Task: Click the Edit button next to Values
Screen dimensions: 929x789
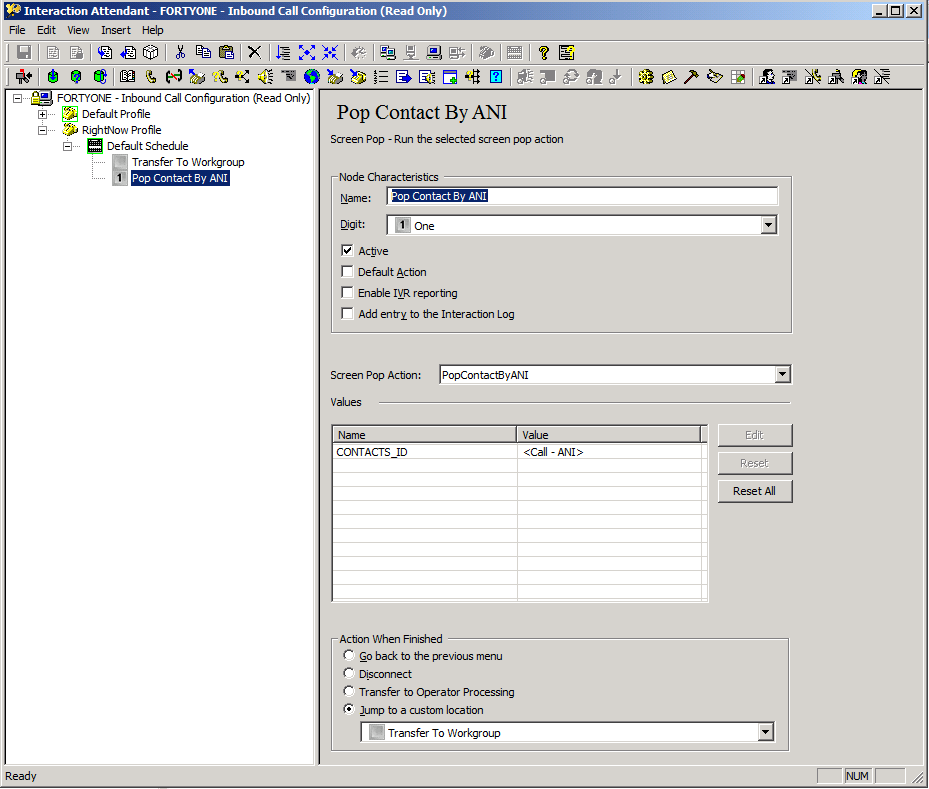Action: coord(754,435)
